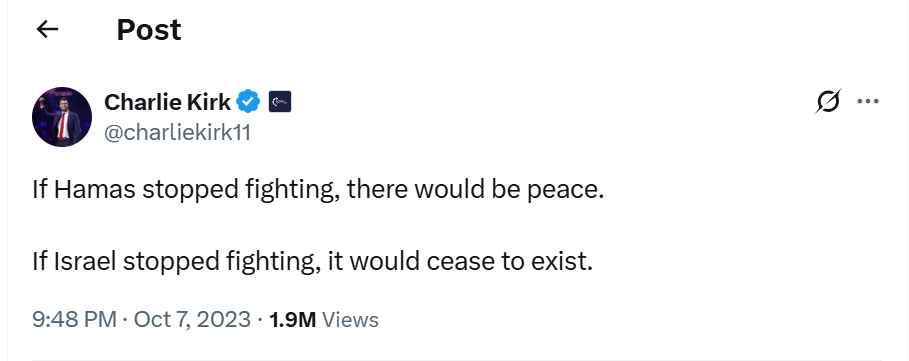Click the 1.9M view count
909x361 pixels.
pyautogui.click(x=293, y=320)
